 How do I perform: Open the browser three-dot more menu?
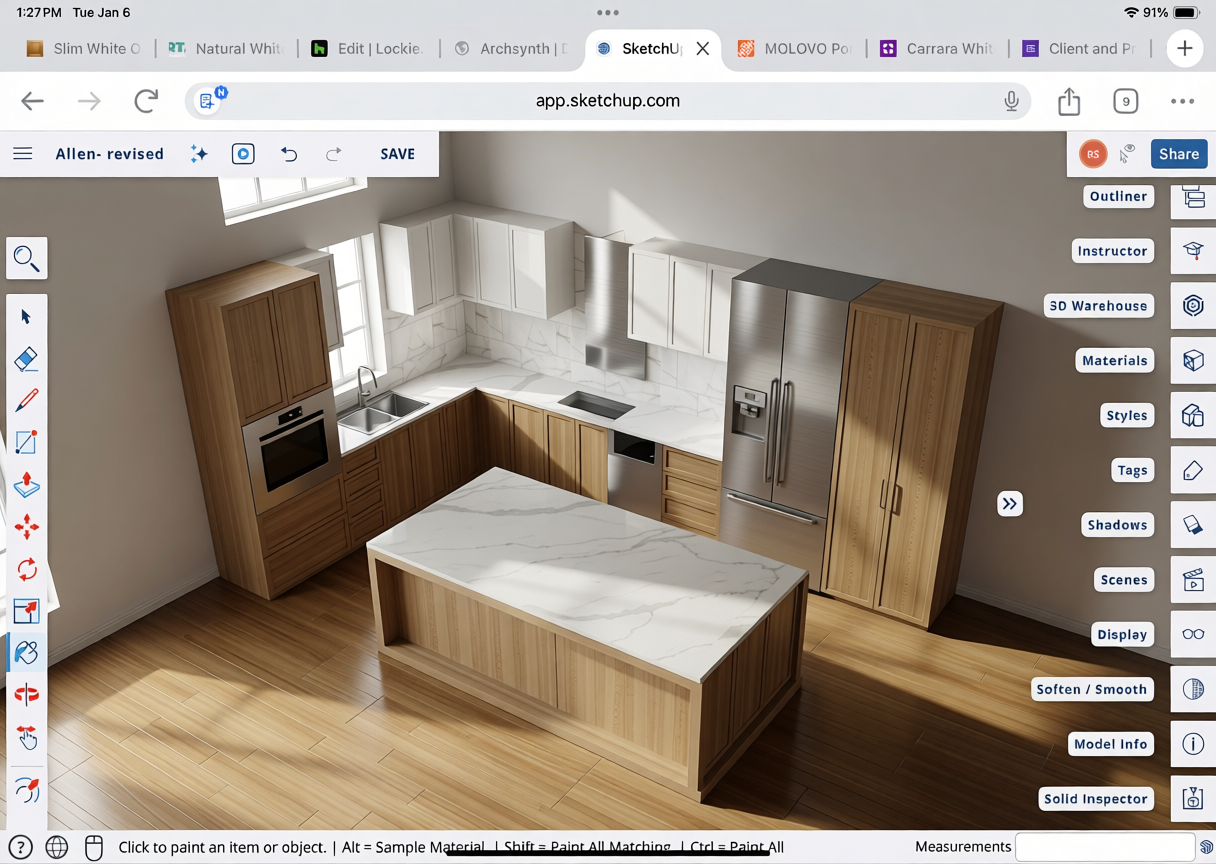1182,101
